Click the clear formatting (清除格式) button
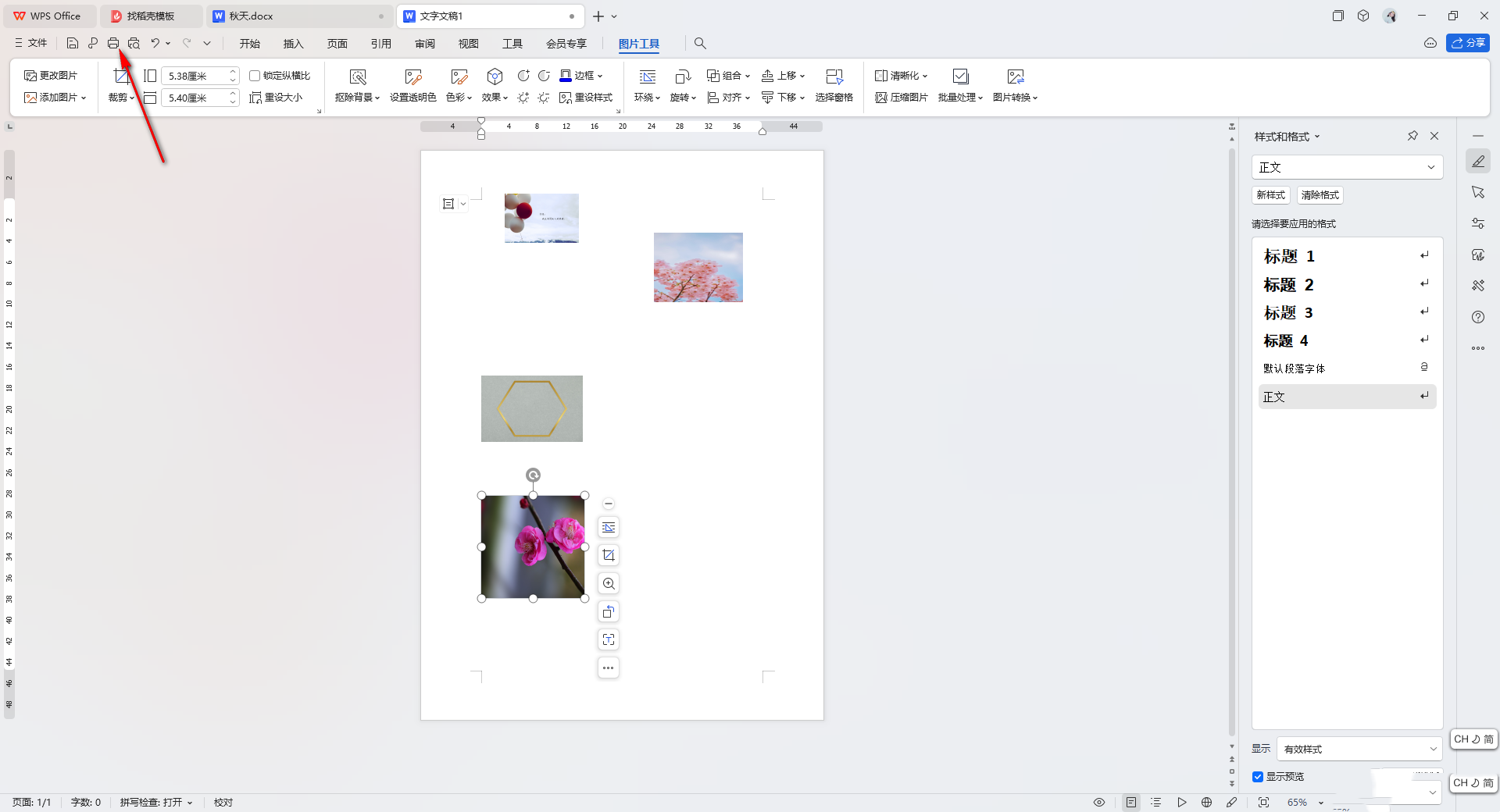The image size is (1500, 812). pos(1320,195)
